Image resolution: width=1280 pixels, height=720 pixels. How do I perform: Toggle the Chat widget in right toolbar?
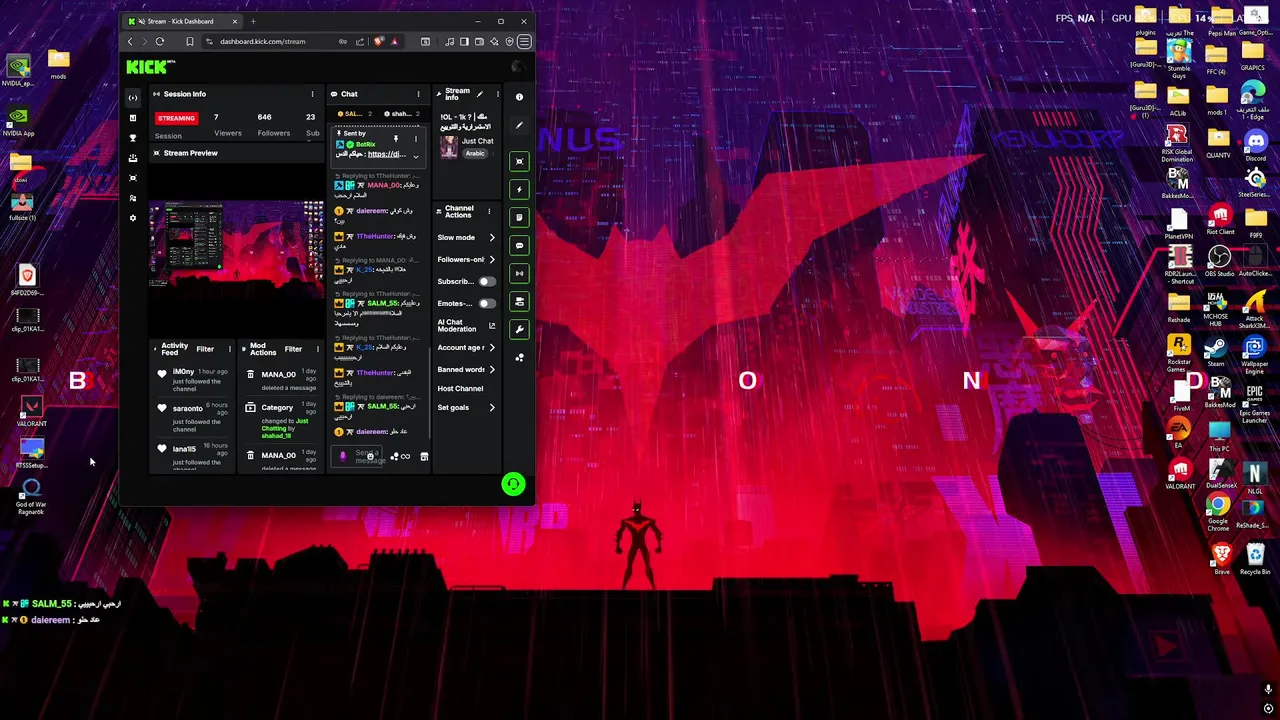(519, 245)
